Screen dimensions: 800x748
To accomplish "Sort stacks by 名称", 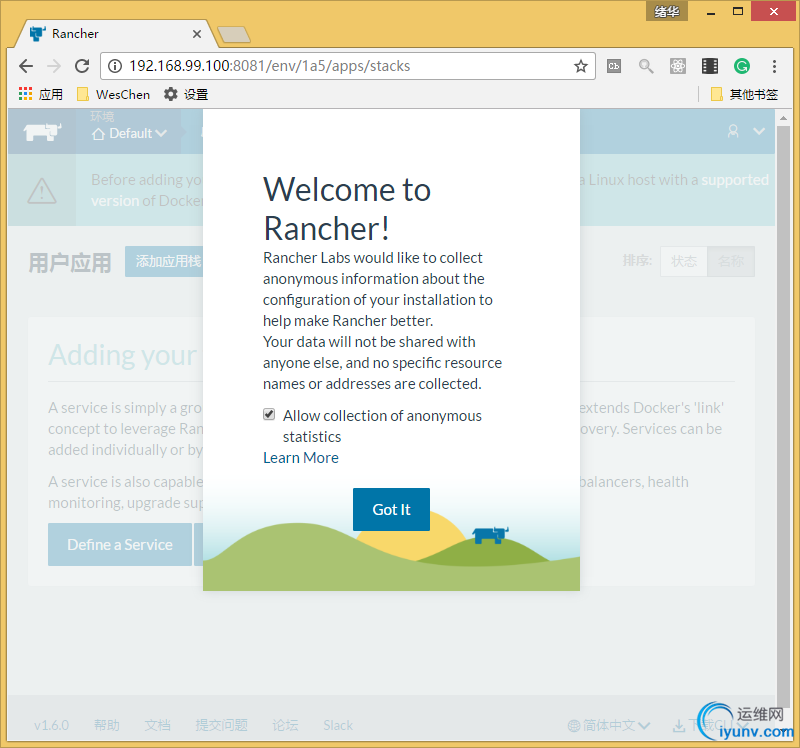I will pyautogui.click(x=731, y=261).
